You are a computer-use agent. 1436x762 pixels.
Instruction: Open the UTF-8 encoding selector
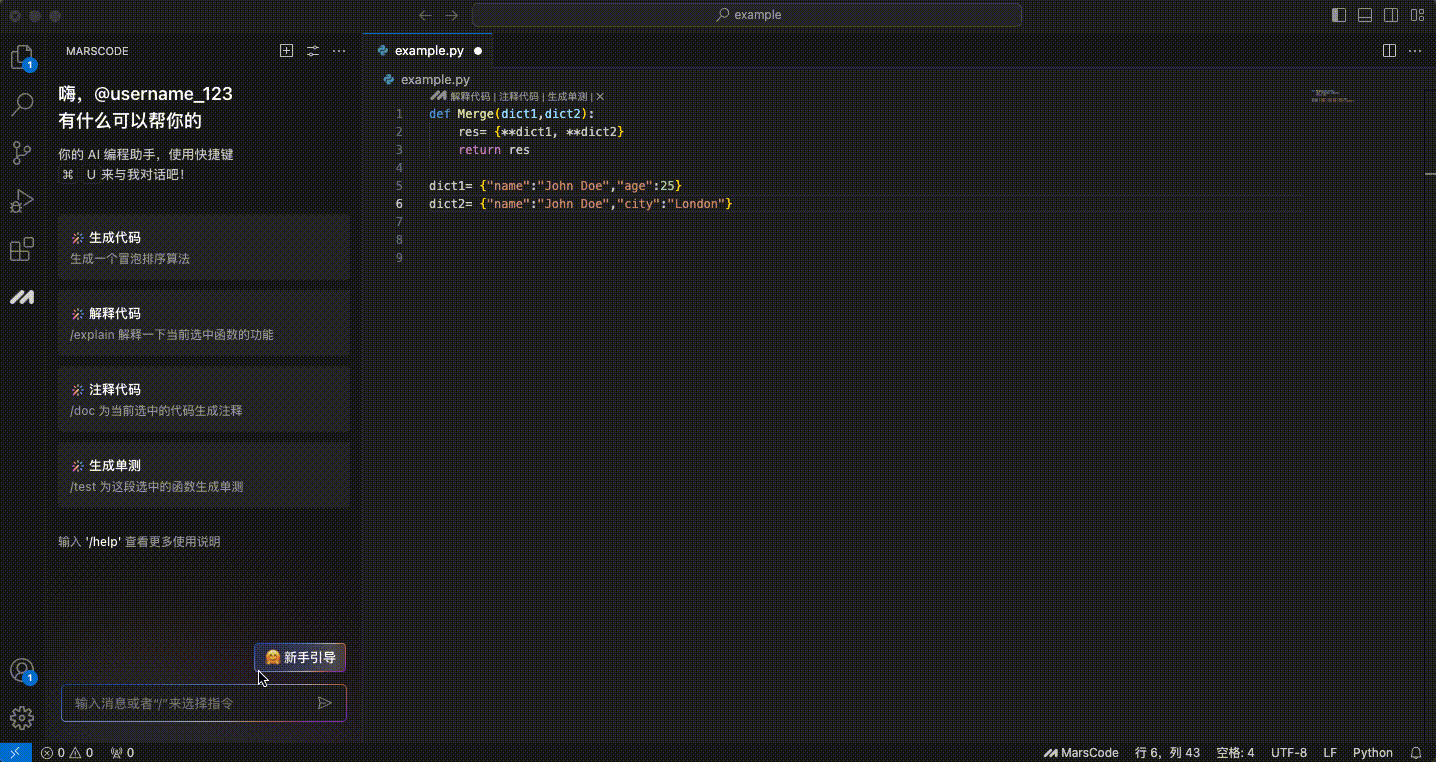[1288, 753]
